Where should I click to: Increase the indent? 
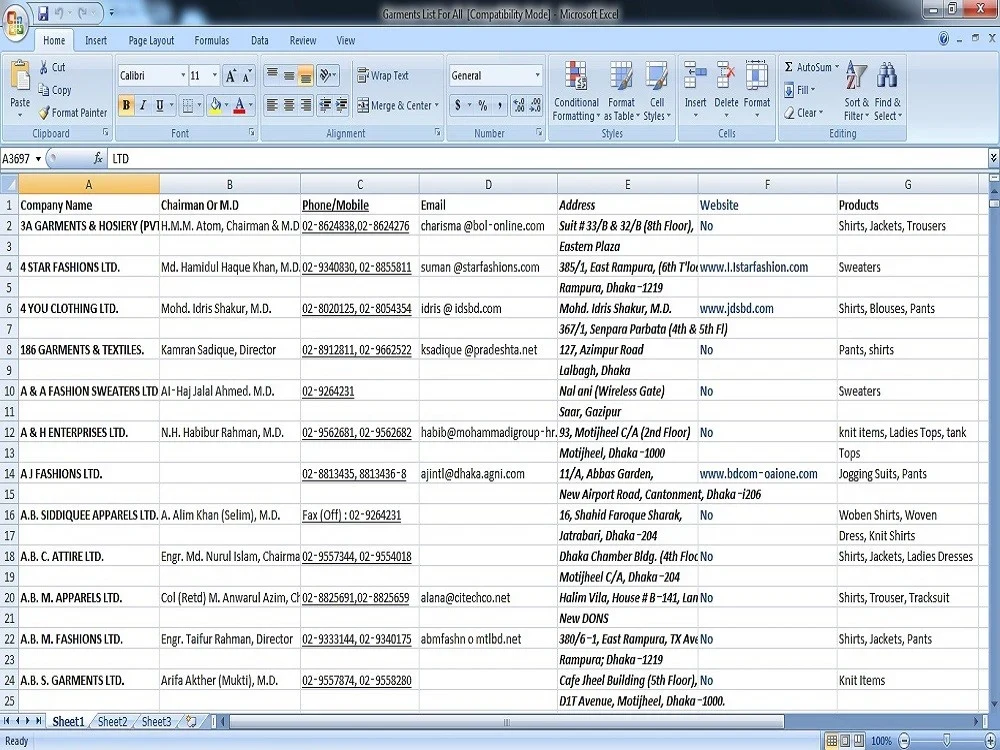341,105
